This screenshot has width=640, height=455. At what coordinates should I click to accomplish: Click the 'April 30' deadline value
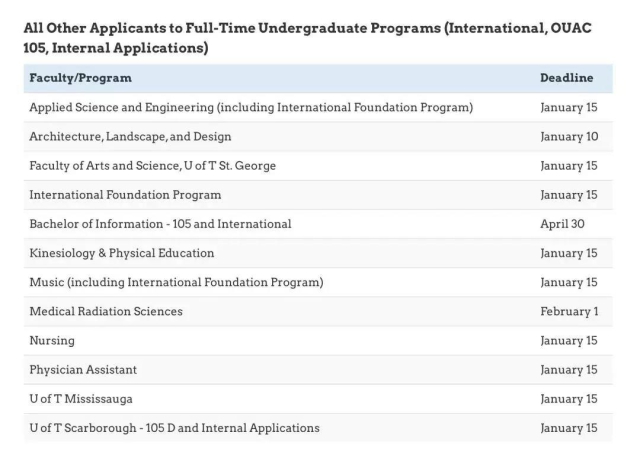coord(562,224)
